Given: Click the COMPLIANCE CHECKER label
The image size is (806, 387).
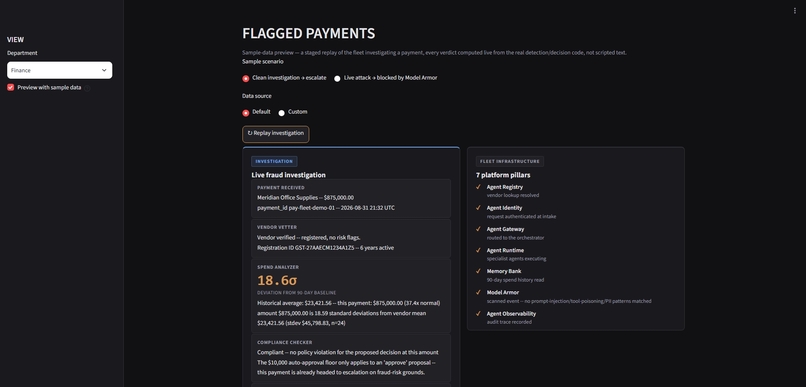Looking at the screenshot, I should (x=285, y=342).
